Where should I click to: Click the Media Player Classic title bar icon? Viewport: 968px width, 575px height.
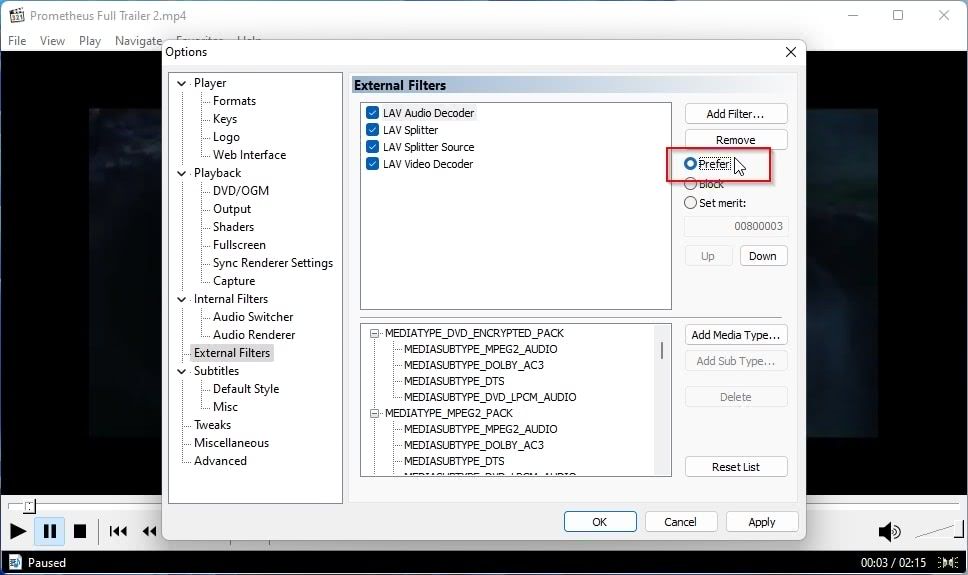[17, 15]
